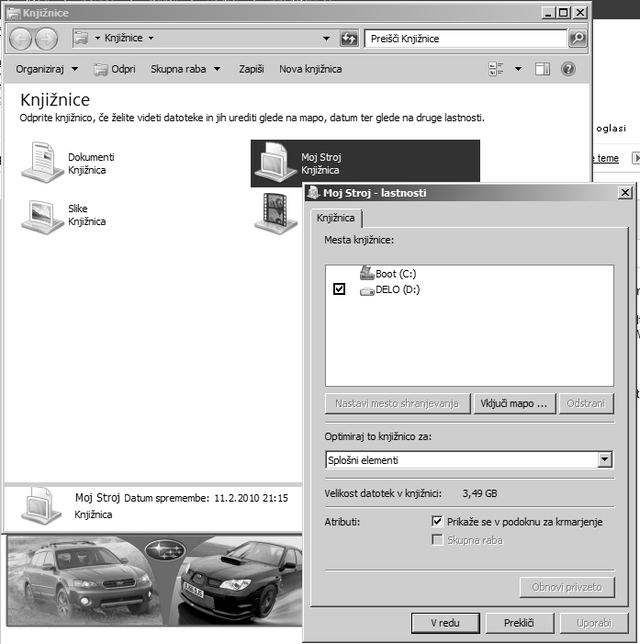Click the Prekliči button
The height and width of the screenshot is (644, 640).
click(520, 623)
